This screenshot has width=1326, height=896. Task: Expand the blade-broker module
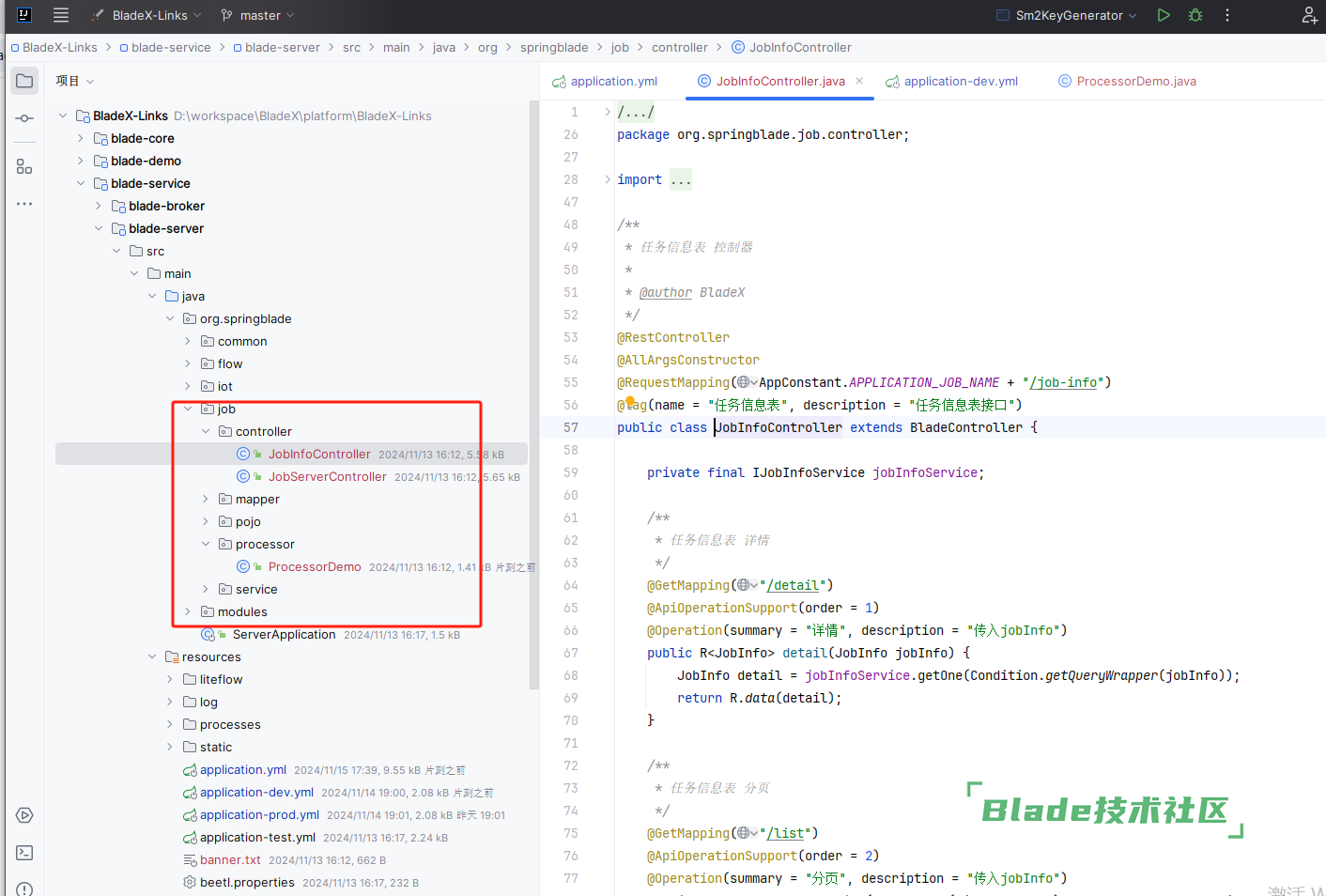(x=99, y=206)
